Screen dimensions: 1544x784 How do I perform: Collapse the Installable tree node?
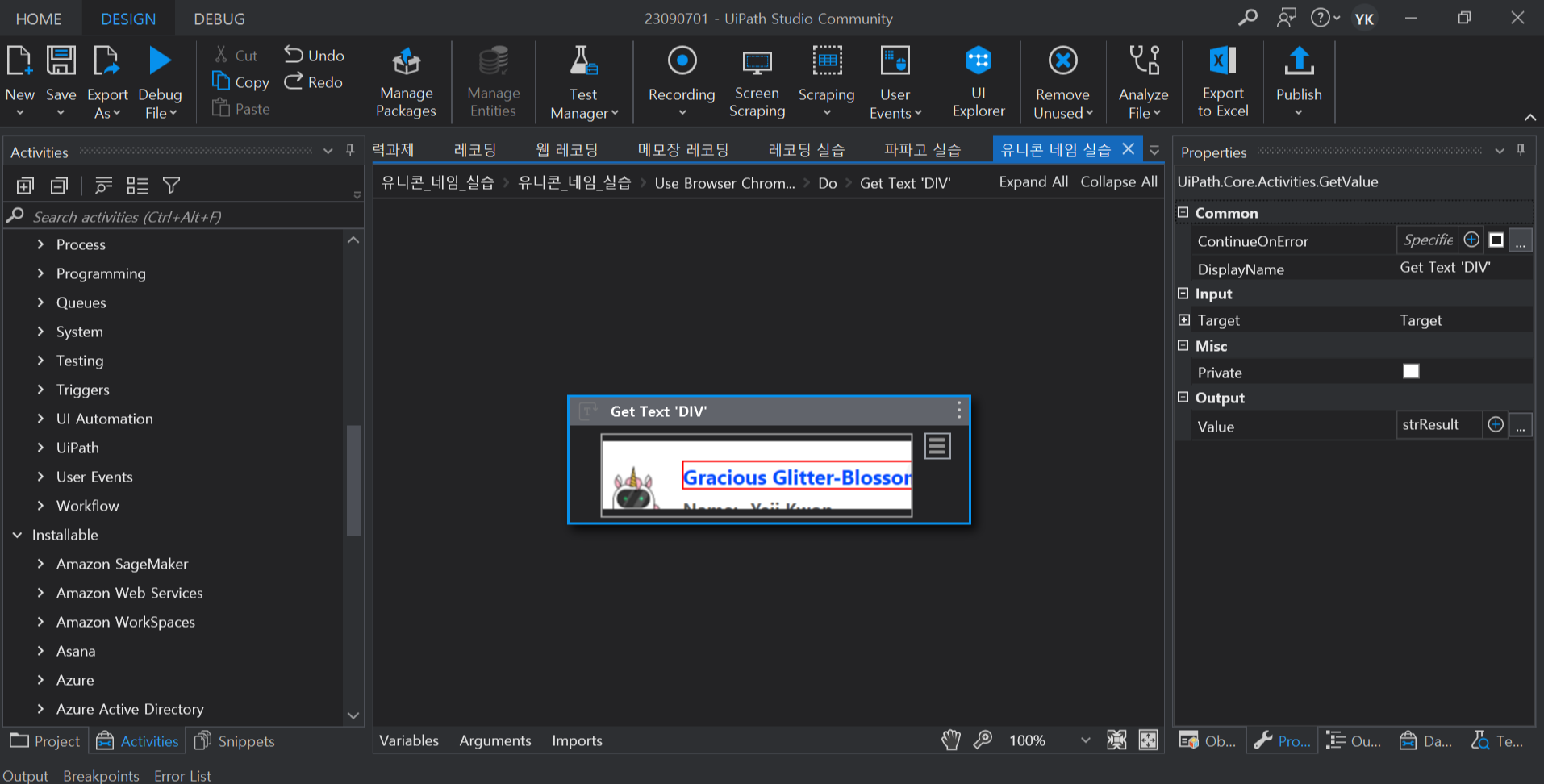[x=17, y=534]
